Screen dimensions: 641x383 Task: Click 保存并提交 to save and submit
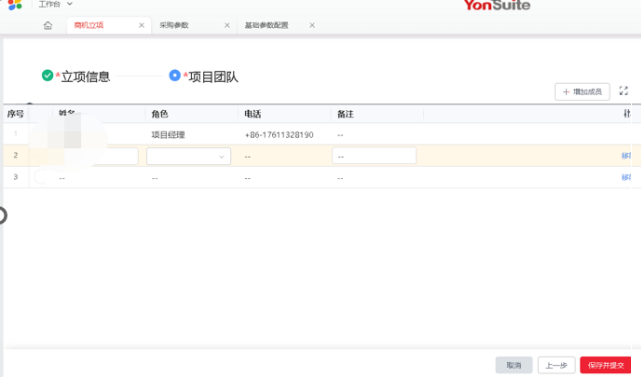pyautogui.click(x=605, y=365)
